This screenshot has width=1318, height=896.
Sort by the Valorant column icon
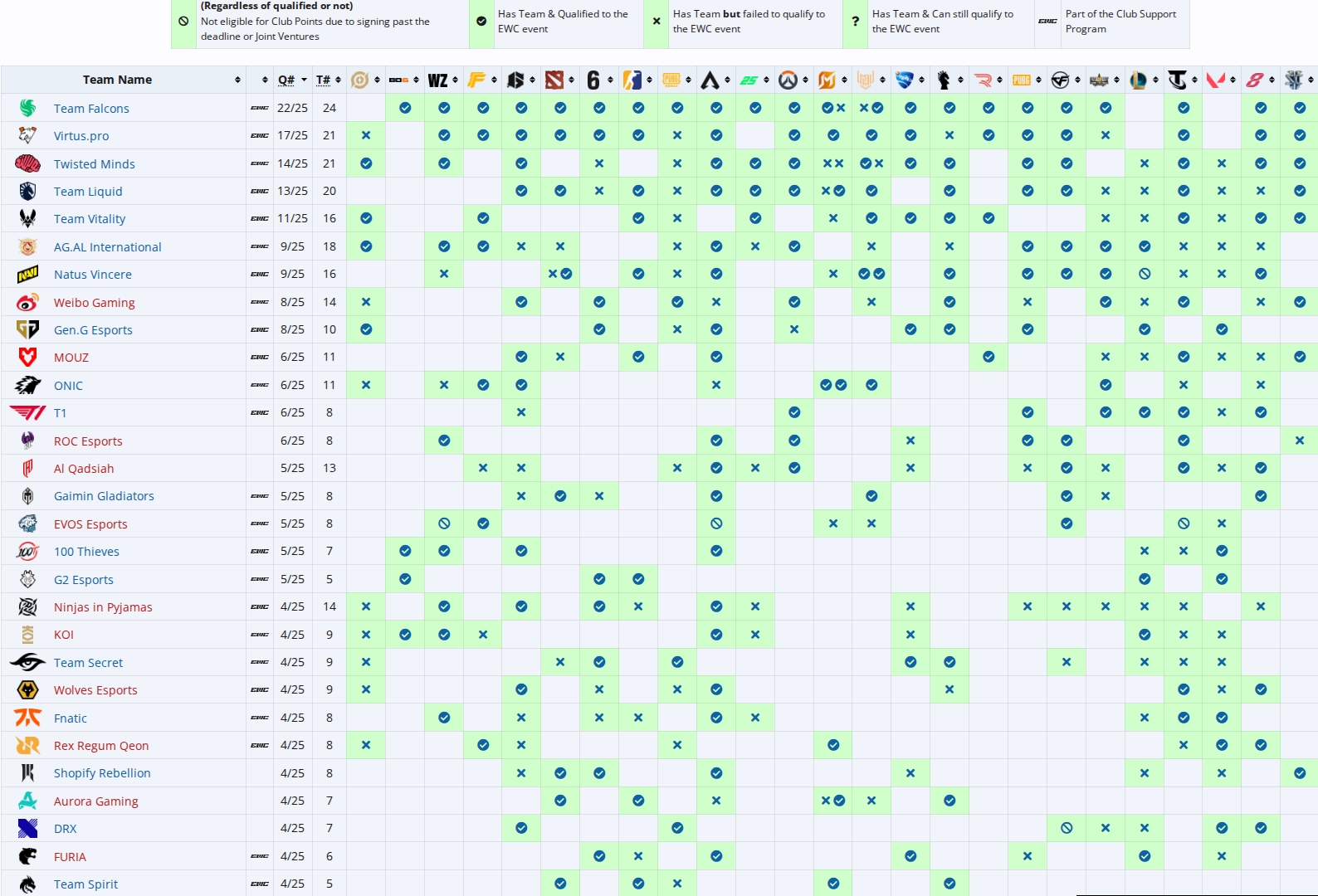tap(1216, 80)
